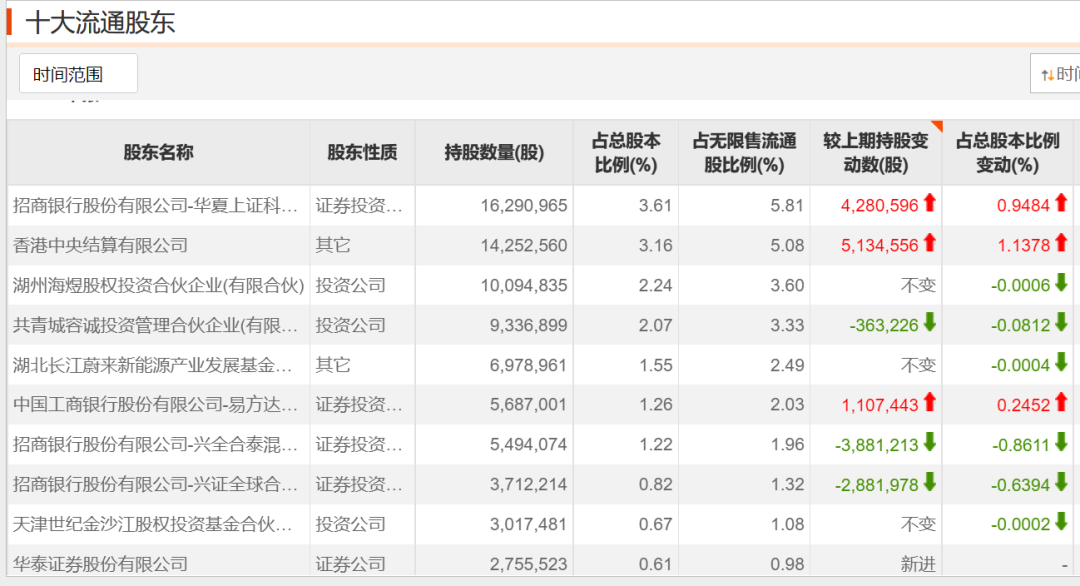Select shareholder 香港中央结算有限公司
This screenshot has height=586, width=1080.
[100, 245]
